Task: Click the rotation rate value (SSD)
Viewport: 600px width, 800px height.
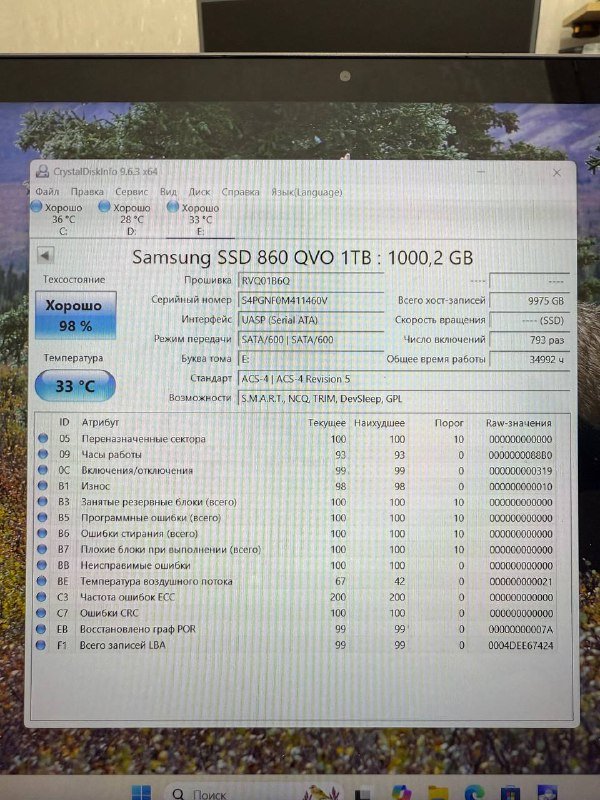Action: pos(529,320)
